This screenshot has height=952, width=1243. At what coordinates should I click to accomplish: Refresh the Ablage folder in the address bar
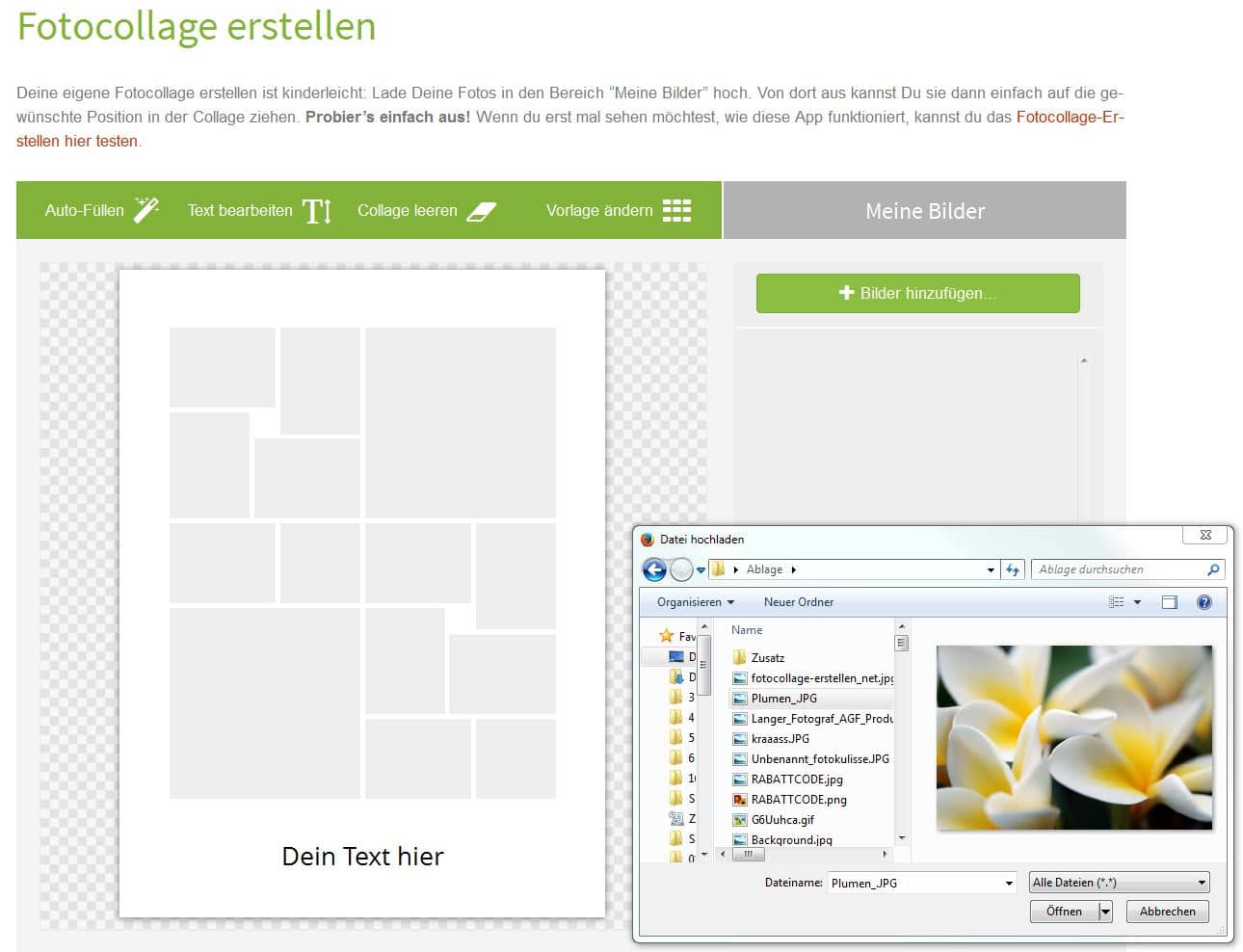click(x=1013, y=570)
